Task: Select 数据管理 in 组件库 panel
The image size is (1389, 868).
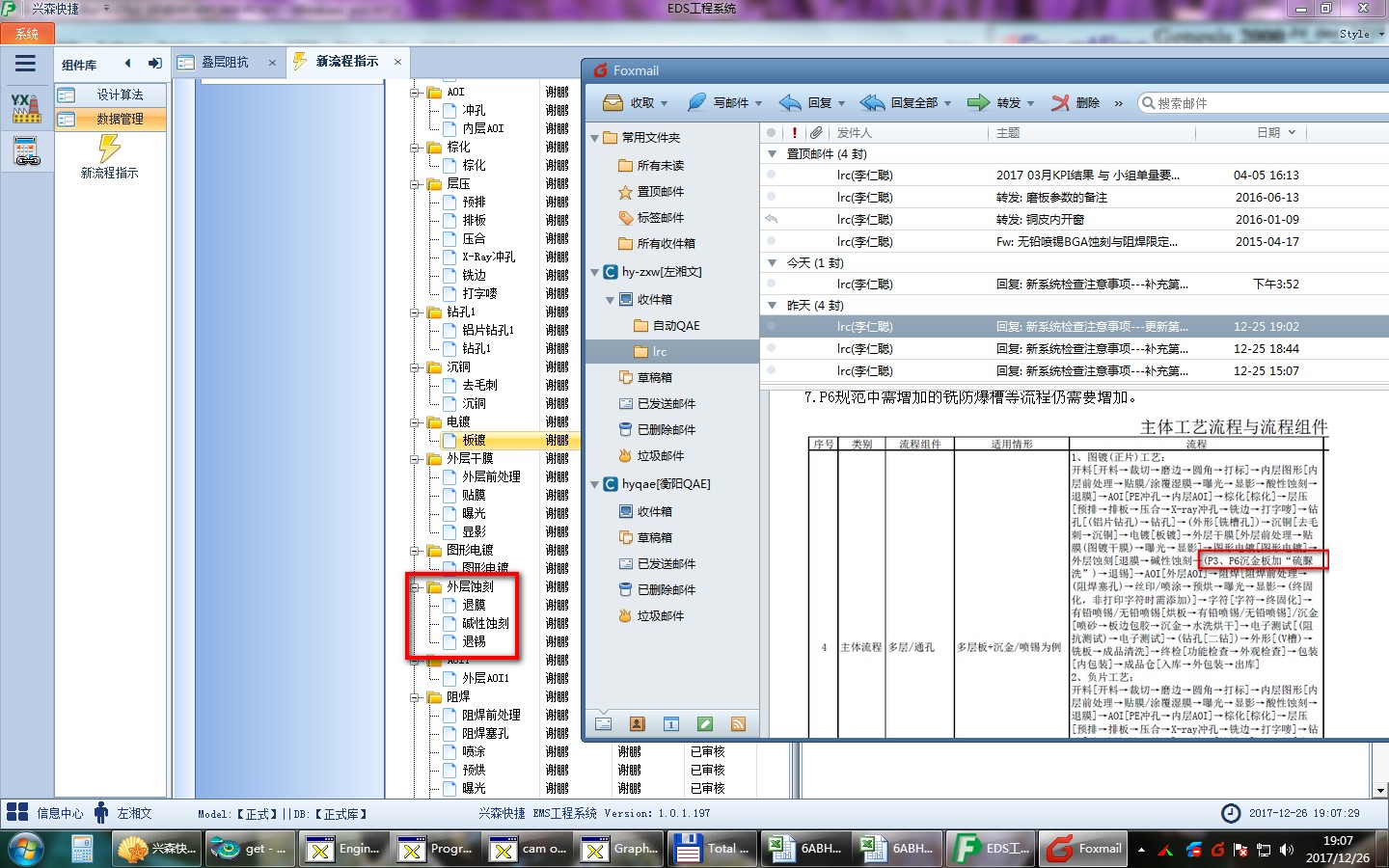Action: [110, 119]
